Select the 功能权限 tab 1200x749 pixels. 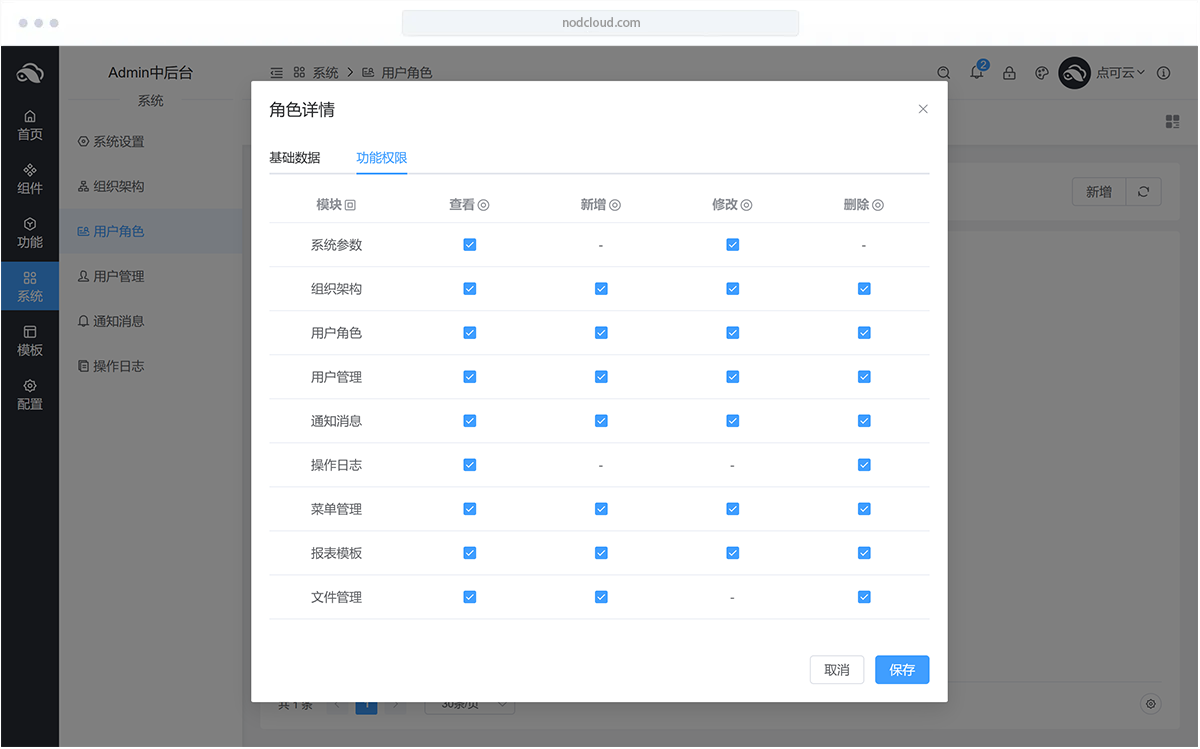[381, 158]
